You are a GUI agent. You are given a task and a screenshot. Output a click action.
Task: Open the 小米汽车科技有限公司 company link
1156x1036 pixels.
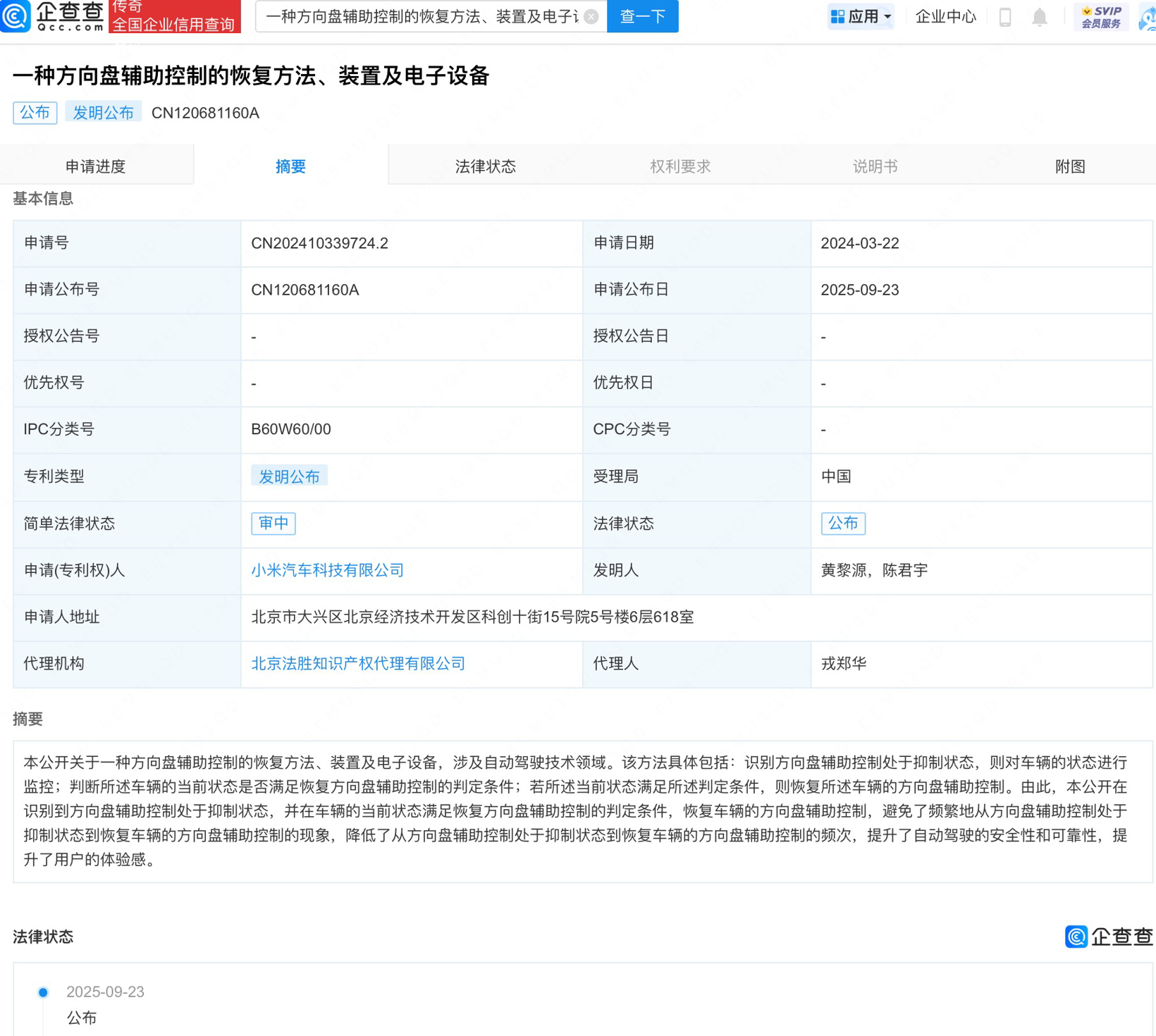point(327,570)
